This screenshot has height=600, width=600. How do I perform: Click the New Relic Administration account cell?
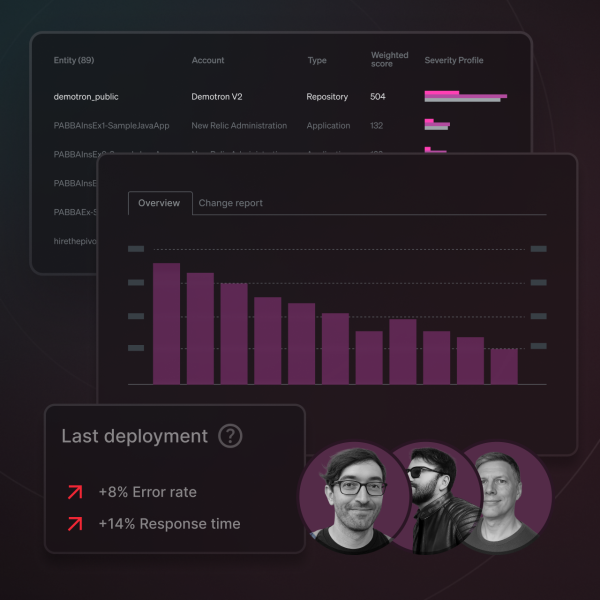[238, 126]
